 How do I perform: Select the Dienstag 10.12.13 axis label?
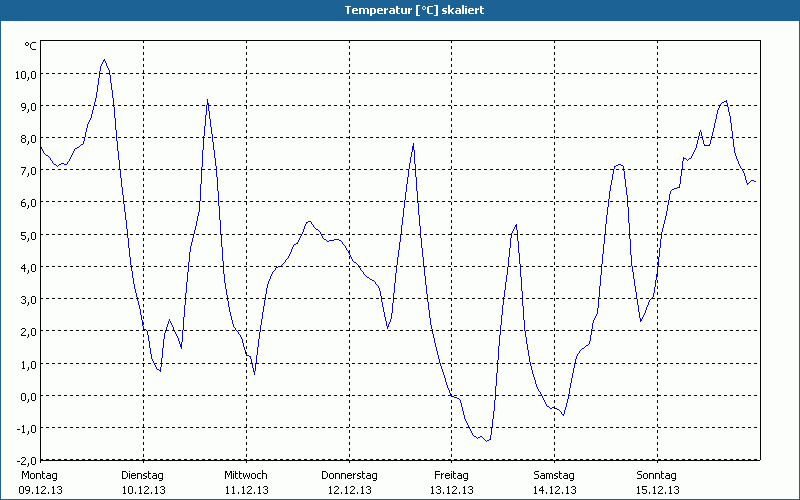143,482
